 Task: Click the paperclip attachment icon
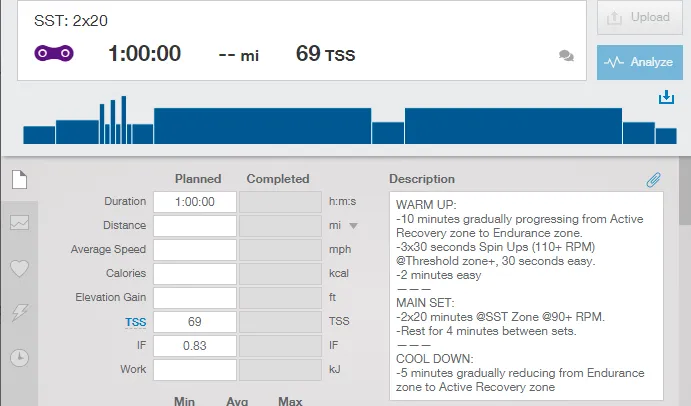click(x=654, y=179)
